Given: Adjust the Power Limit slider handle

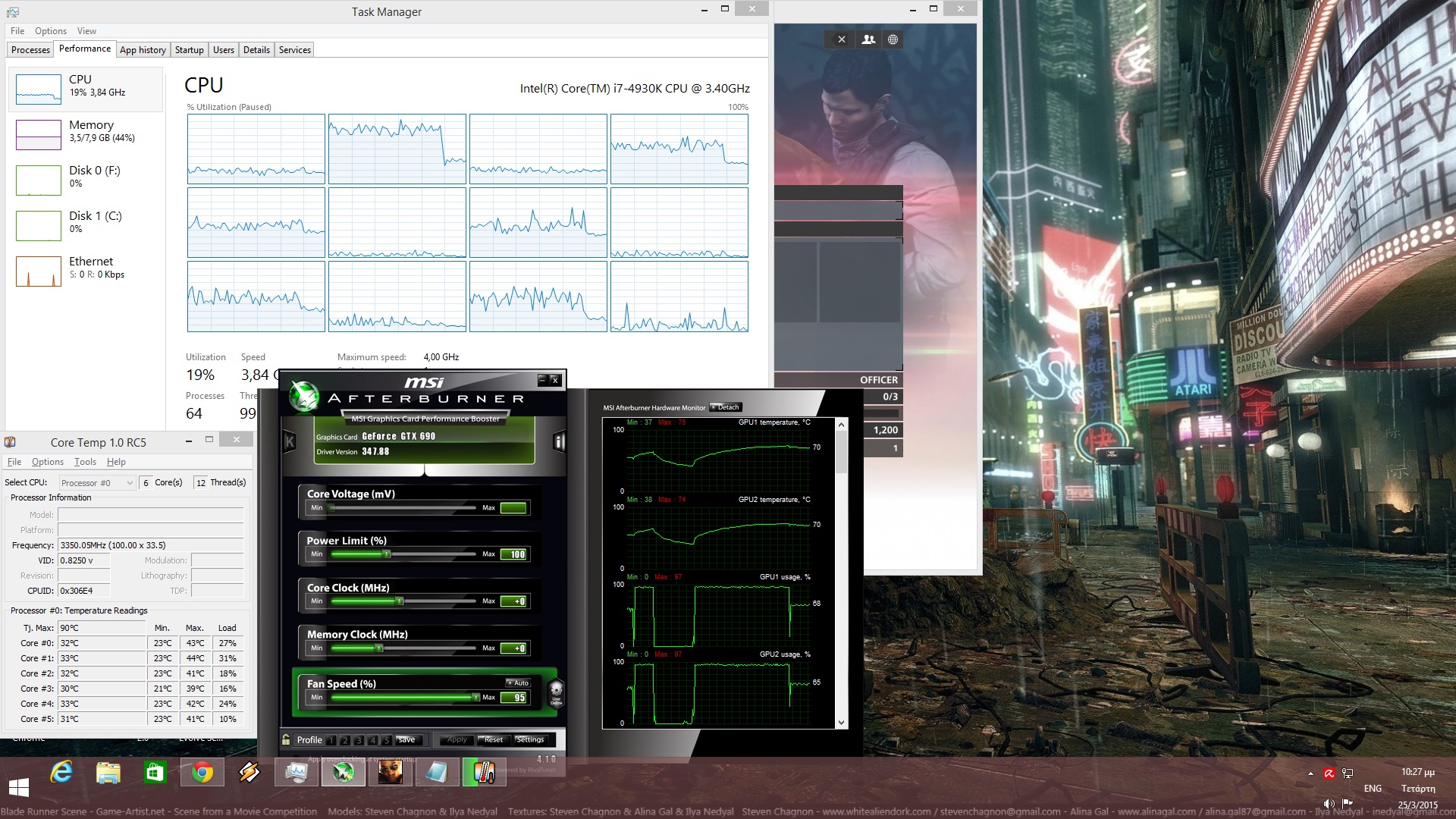Looking at the screenshot, I should click(387, 554).
